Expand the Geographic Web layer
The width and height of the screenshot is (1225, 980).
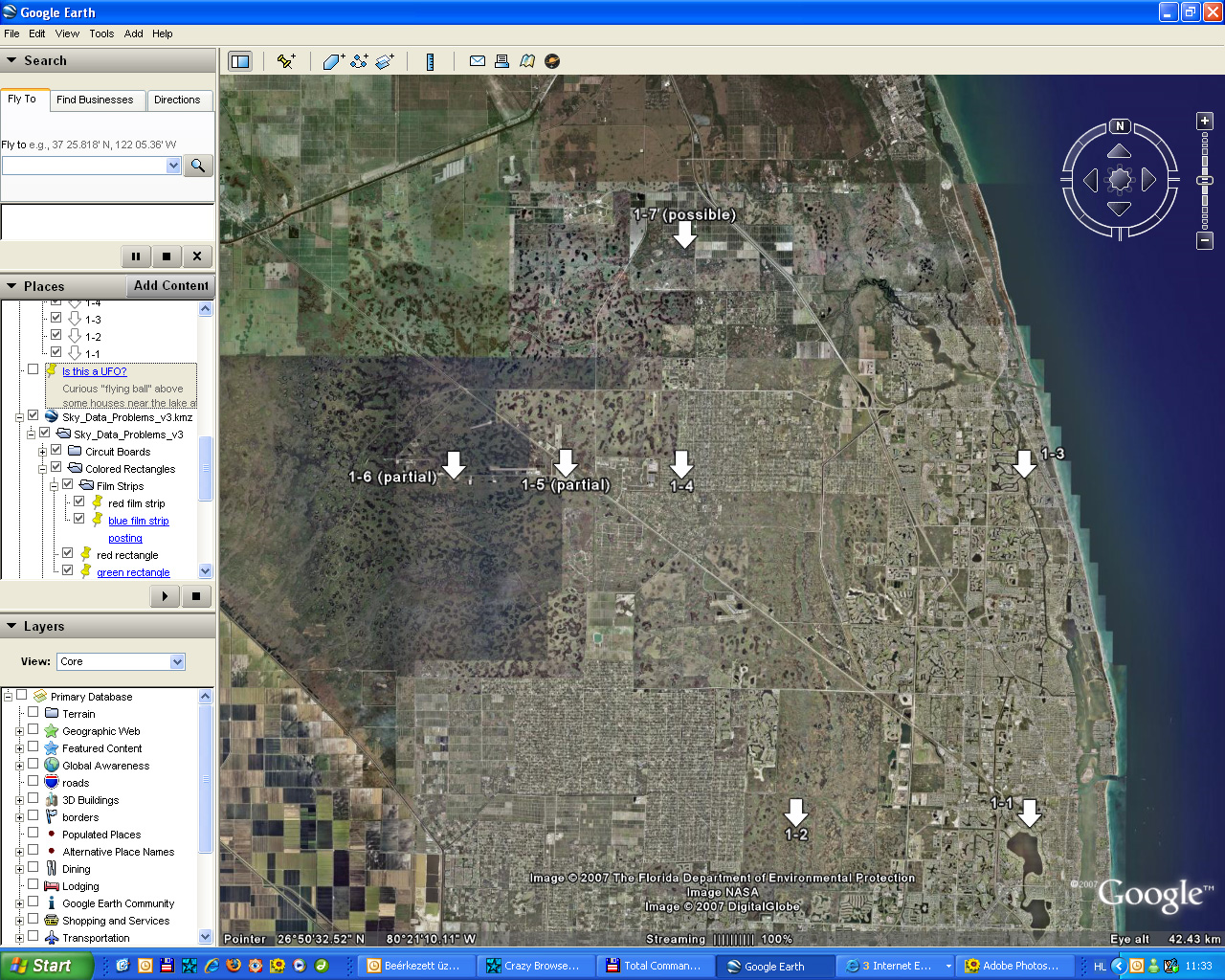(19, 731)
